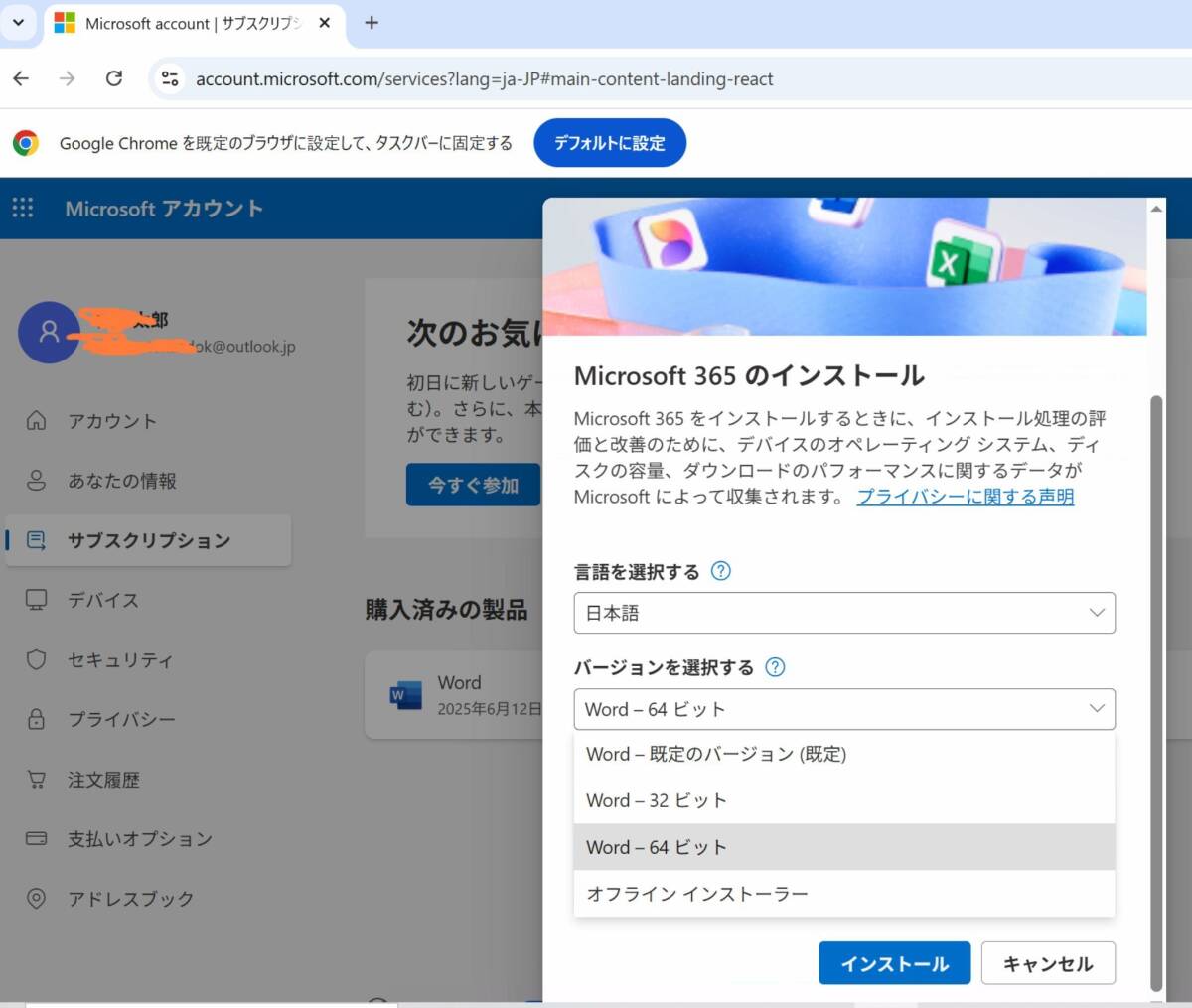Click monitor icon beside デバイス
1192x1008 pixels.
[x=36, y=600]
